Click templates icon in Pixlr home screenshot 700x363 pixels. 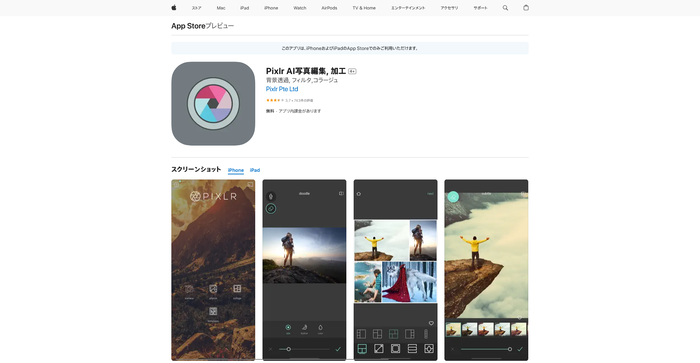click(213, 312)
